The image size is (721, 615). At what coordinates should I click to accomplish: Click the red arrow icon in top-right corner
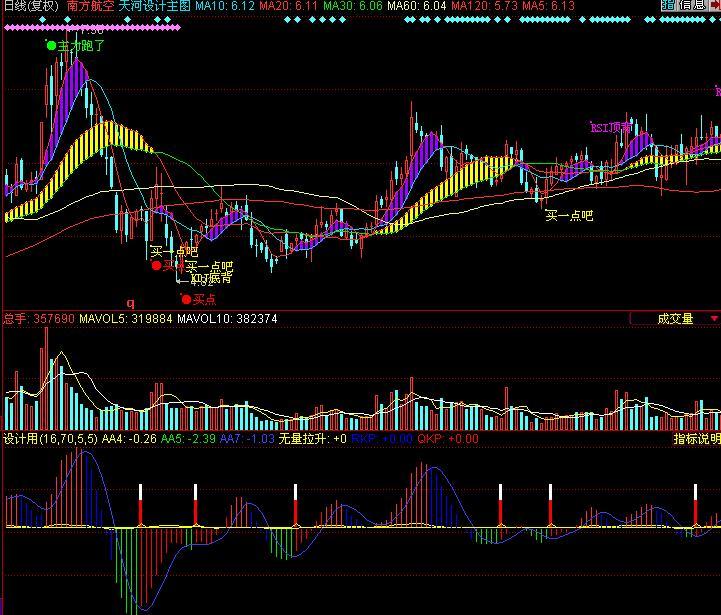(714, 6)
